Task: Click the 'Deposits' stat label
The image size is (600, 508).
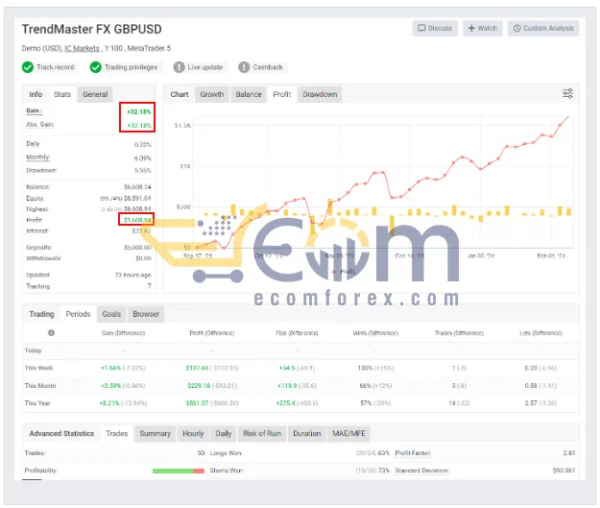Action: (39, 247)
